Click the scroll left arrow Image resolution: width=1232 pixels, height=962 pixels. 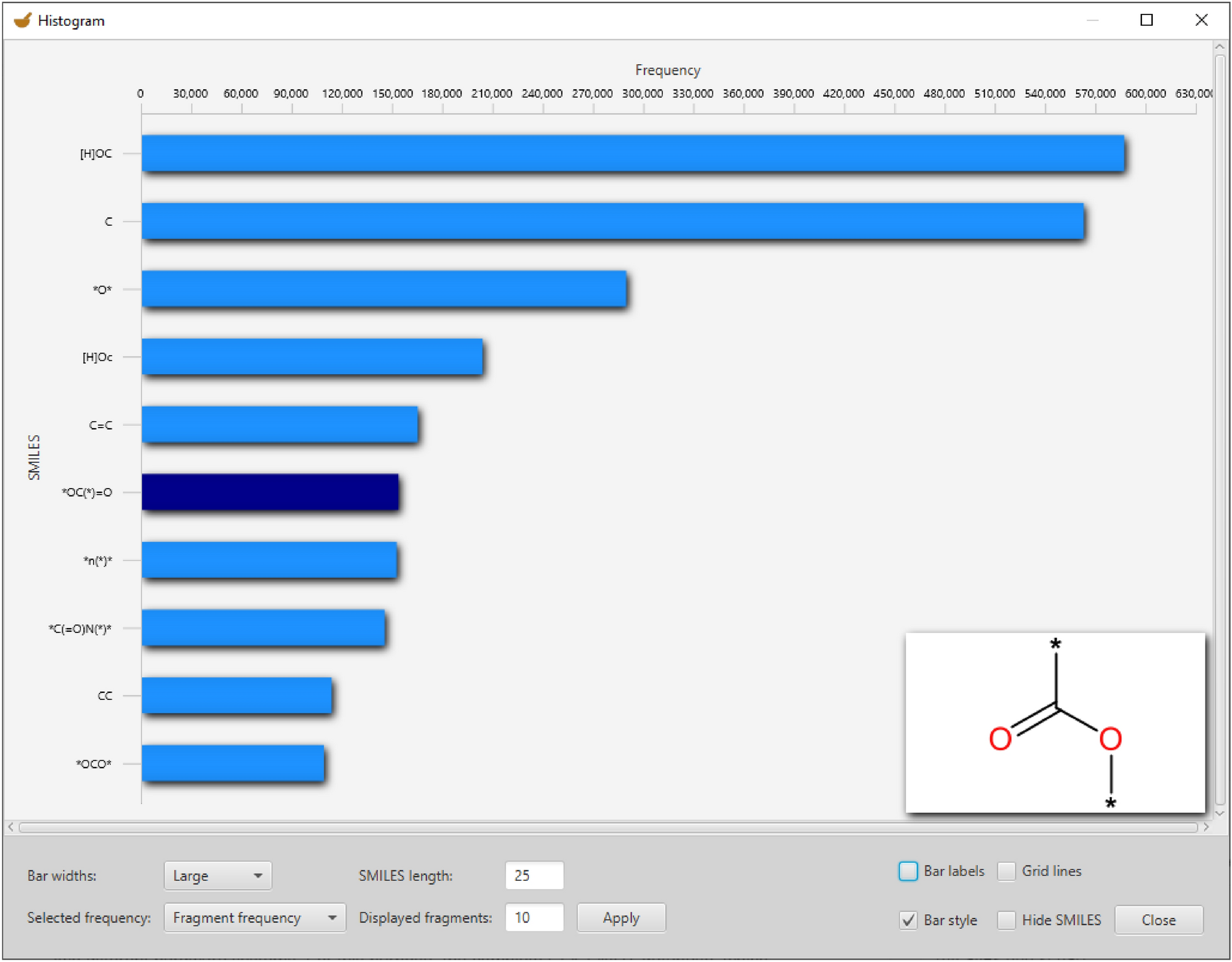point(11,827)
